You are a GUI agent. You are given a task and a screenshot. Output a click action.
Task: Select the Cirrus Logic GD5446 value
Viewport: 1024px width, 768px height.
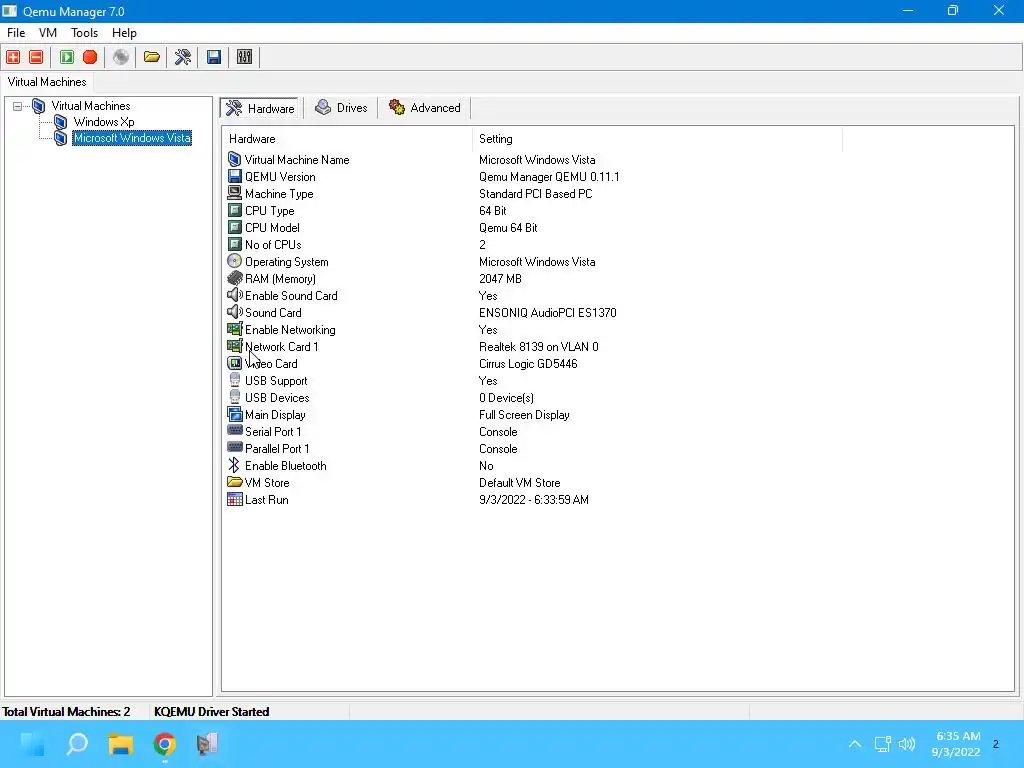pyautogui.click(x=528, y=364)
